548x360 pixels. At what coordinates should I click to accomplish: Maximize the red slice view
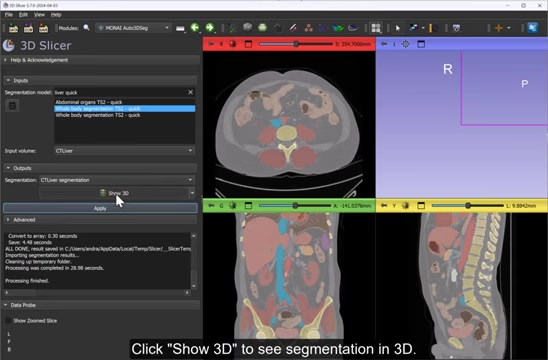[x=248, y=44]
